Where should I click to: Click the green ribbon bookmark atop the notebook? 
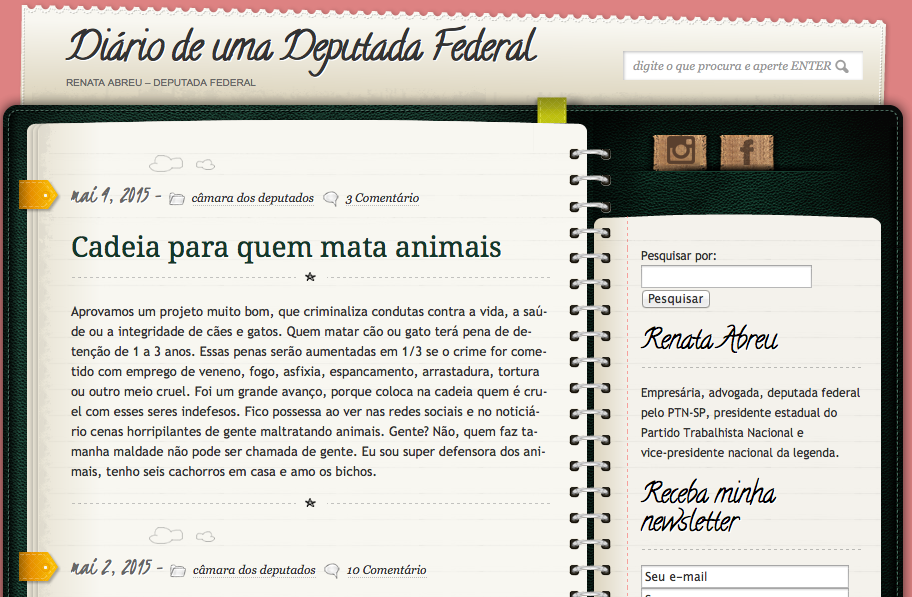[x=551, y=110]
